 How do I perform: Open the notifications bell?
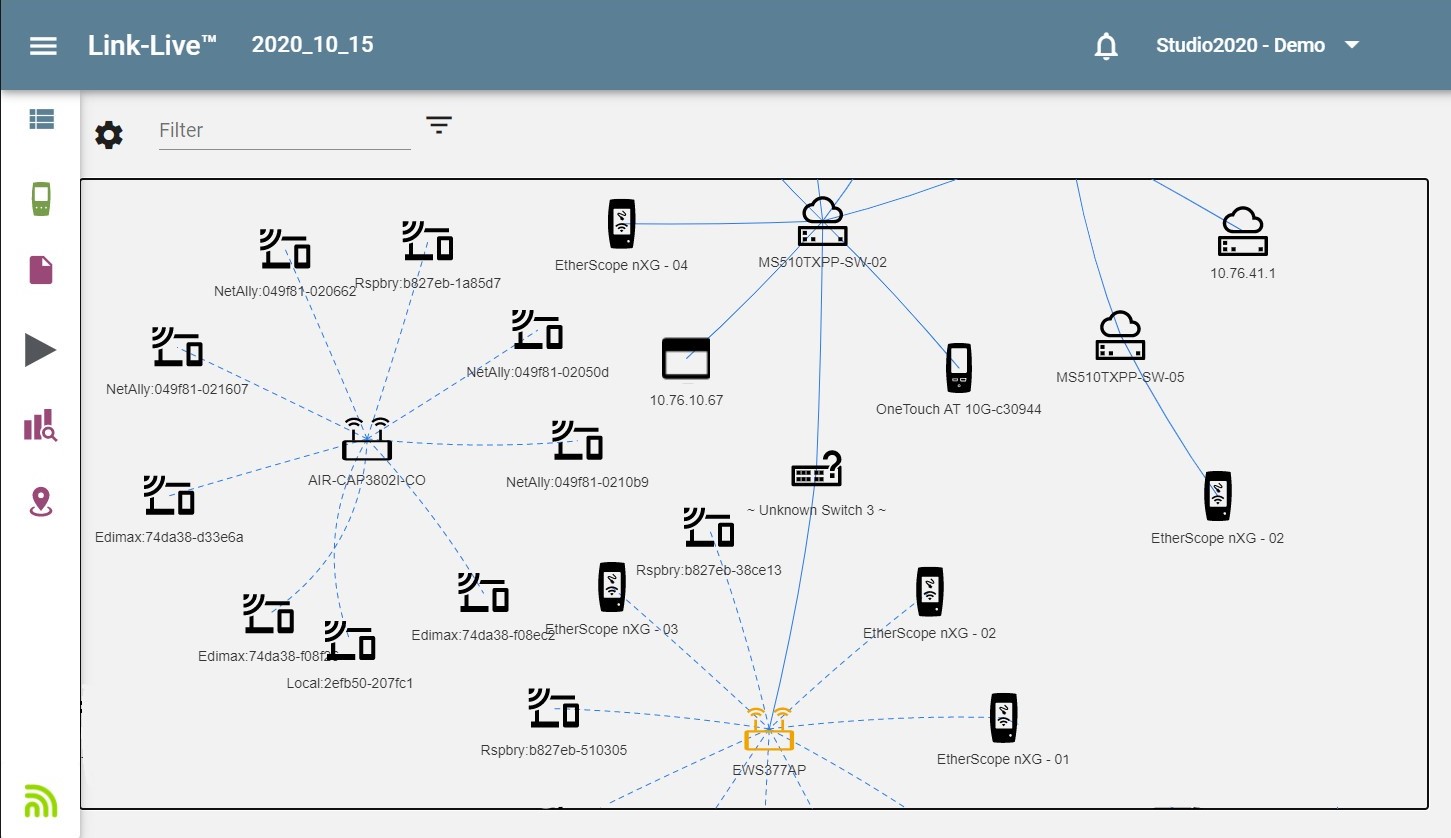coord(1106,46)
